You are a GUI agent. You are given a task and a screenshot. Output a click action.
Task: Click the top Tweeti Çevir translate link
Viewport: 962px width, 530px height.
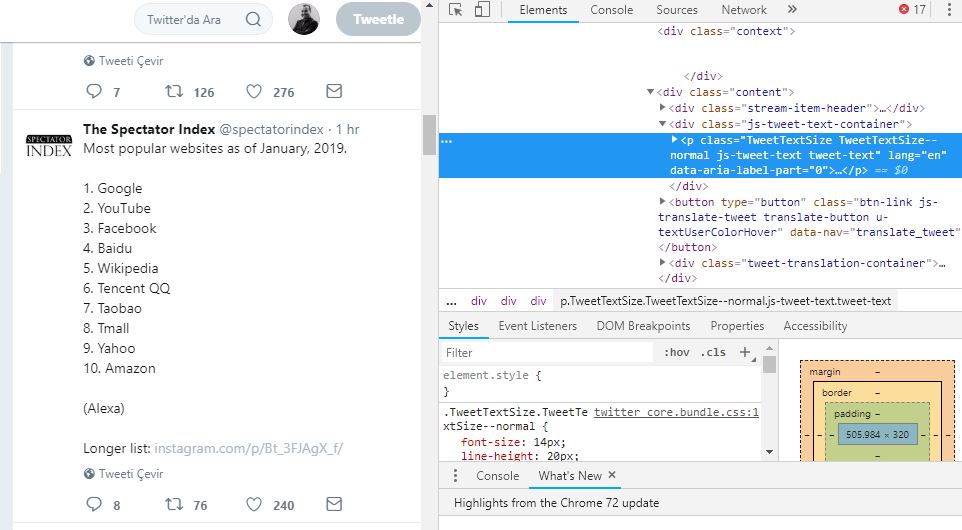[131, 61]
